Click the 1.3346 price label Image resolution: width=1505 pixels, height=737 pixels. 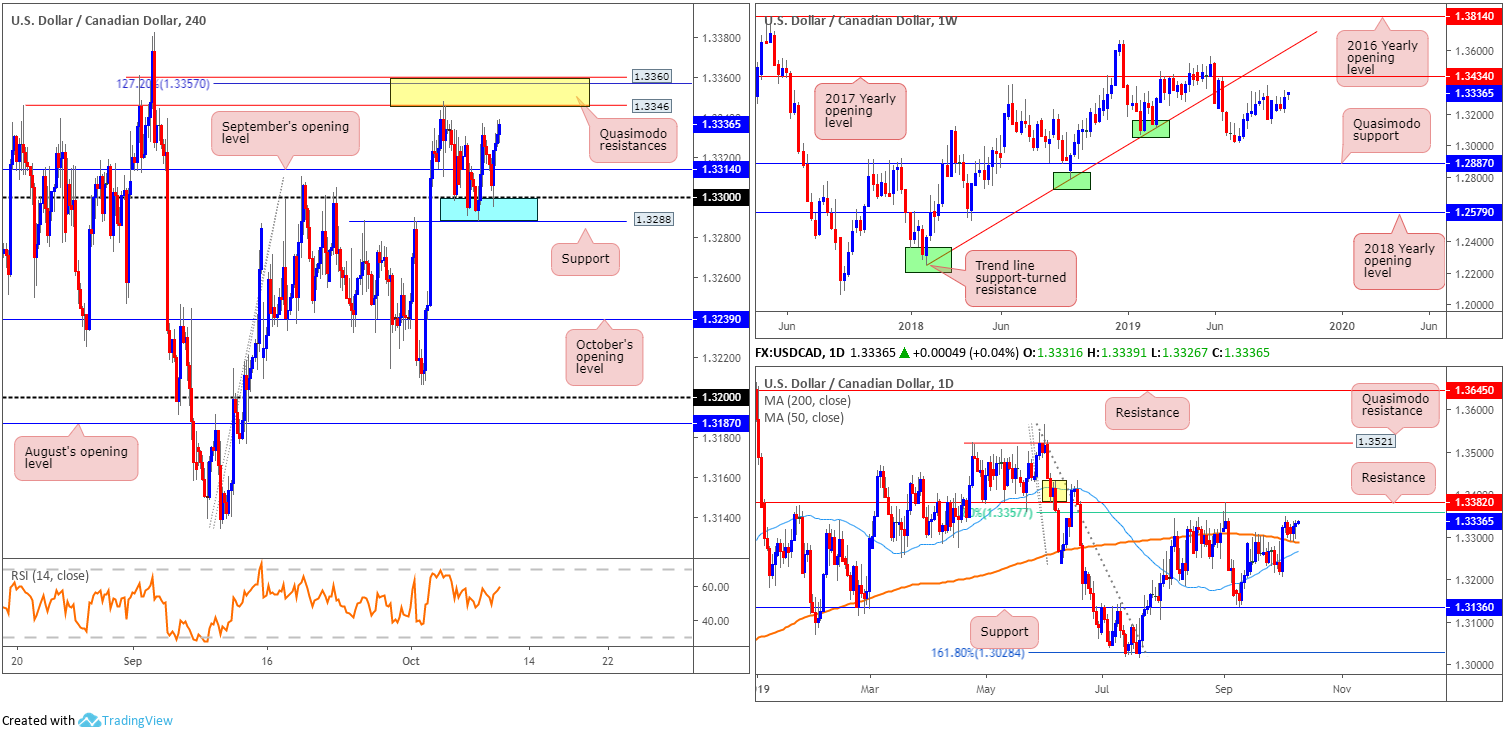click(x=650, y=105)
